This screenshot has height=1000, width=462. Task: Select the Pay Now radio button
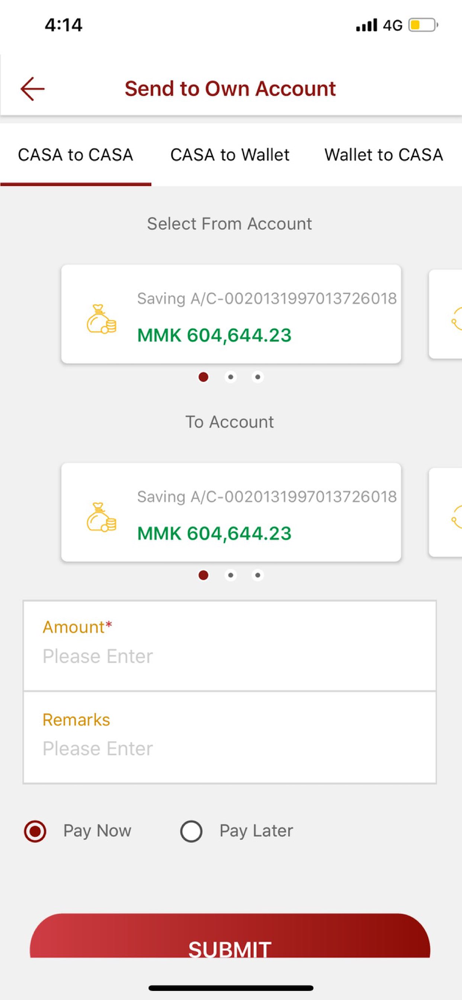34,832
